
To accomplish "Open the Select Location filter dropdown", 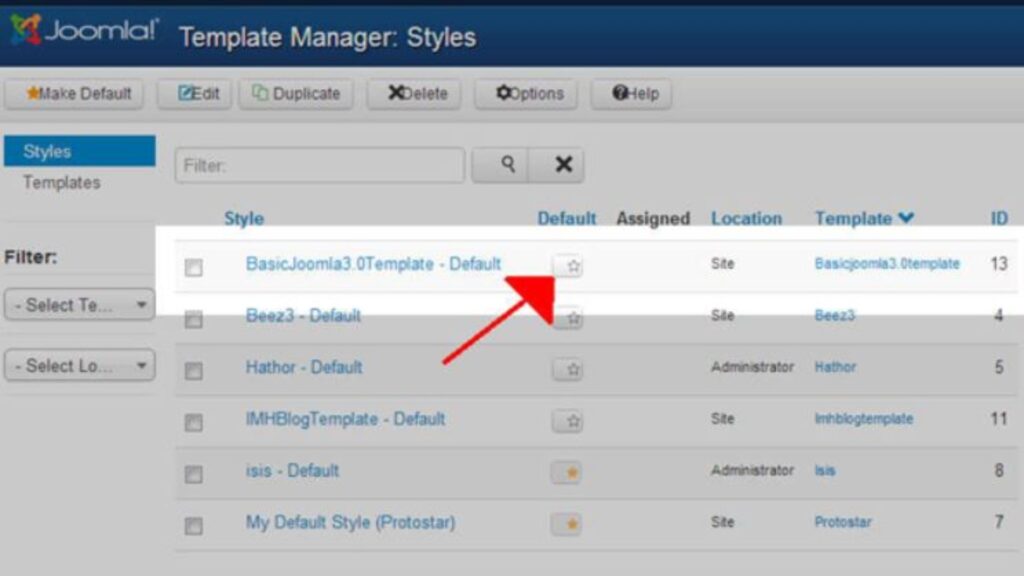I will [80, 365].
